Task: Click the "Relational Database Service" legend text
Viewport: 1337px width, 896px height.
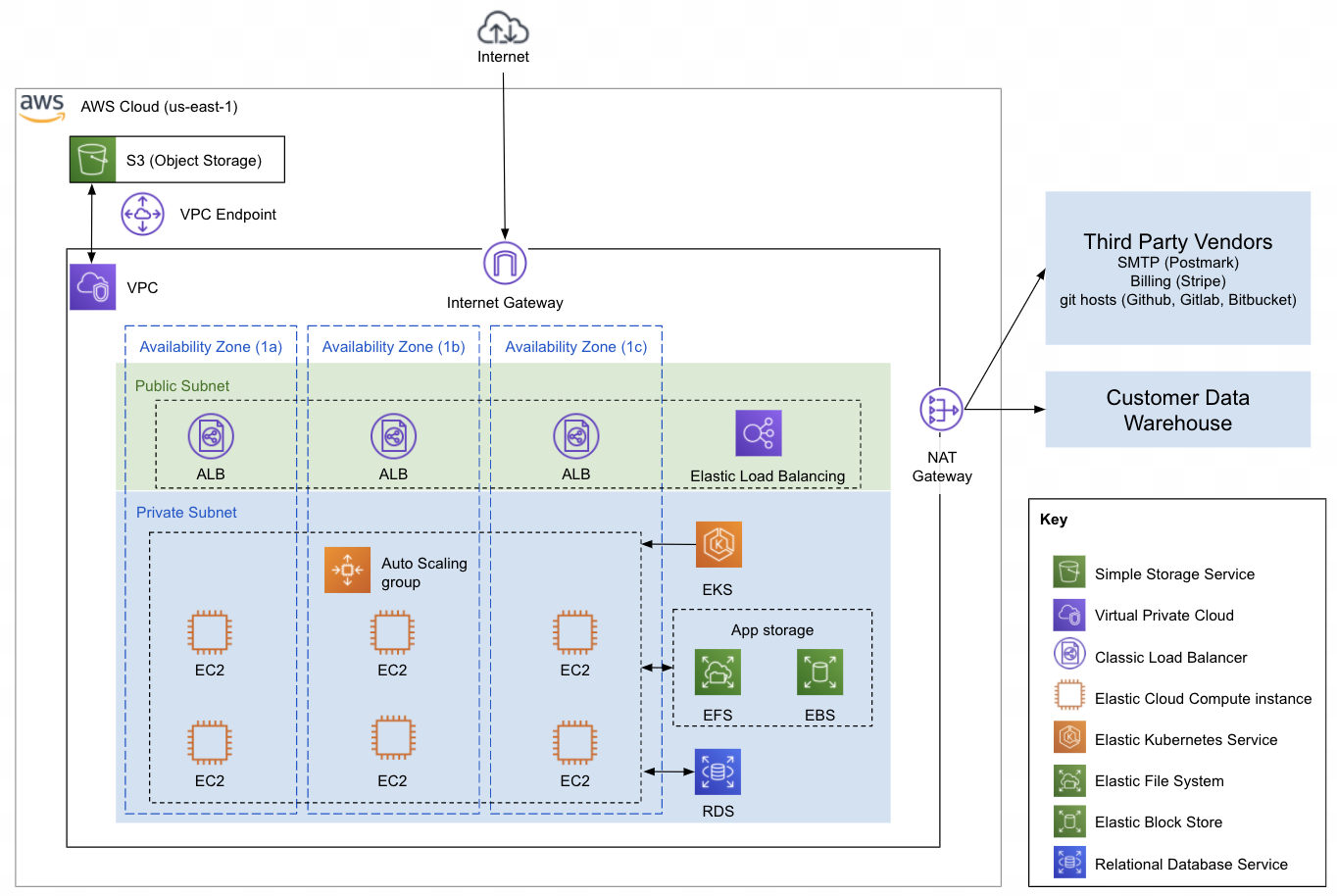Action: (1191, 865)
